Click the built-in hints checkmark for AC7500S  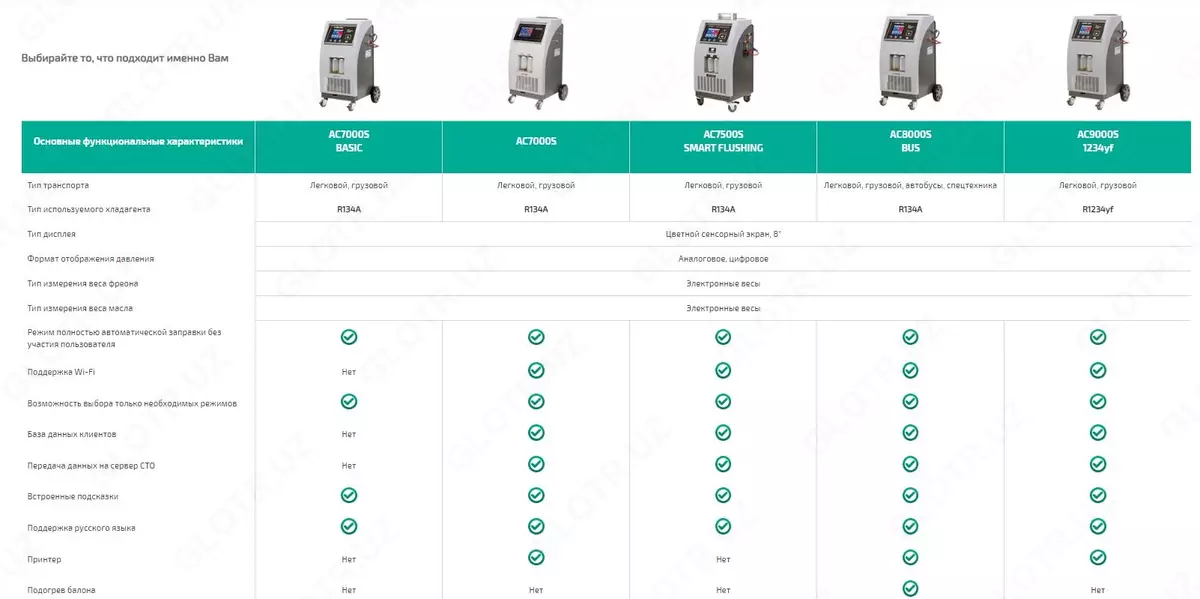[723, 495]
